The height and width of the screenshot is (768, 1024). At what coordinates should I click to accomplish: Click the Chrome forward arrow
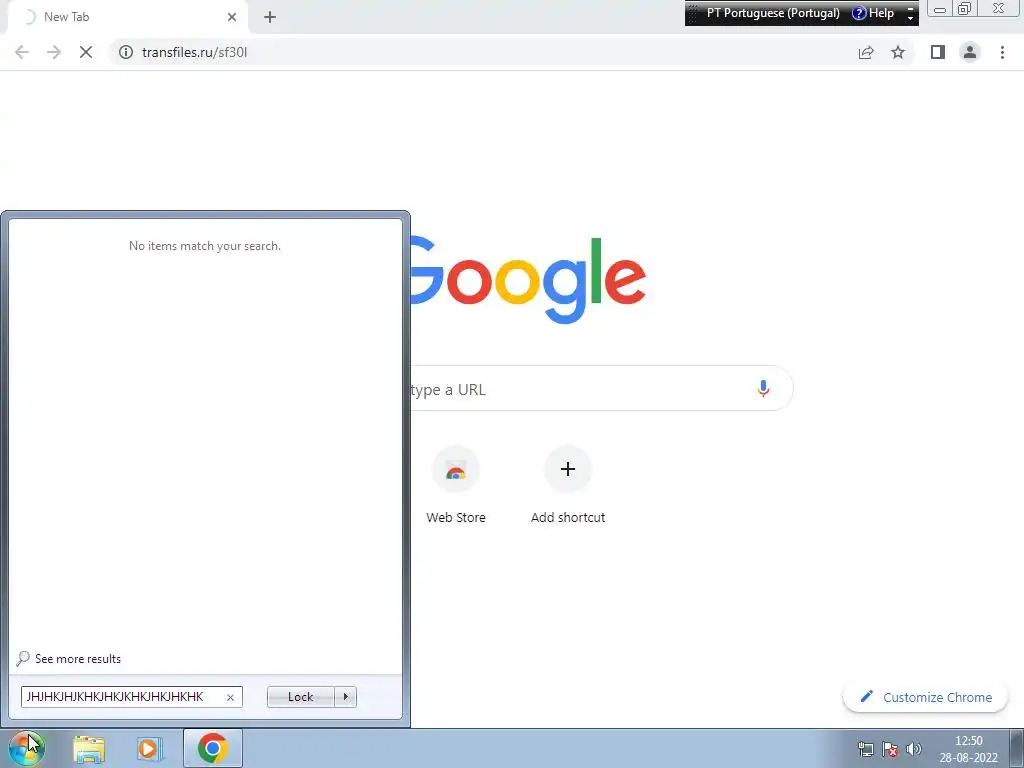(x=54, y=52)
